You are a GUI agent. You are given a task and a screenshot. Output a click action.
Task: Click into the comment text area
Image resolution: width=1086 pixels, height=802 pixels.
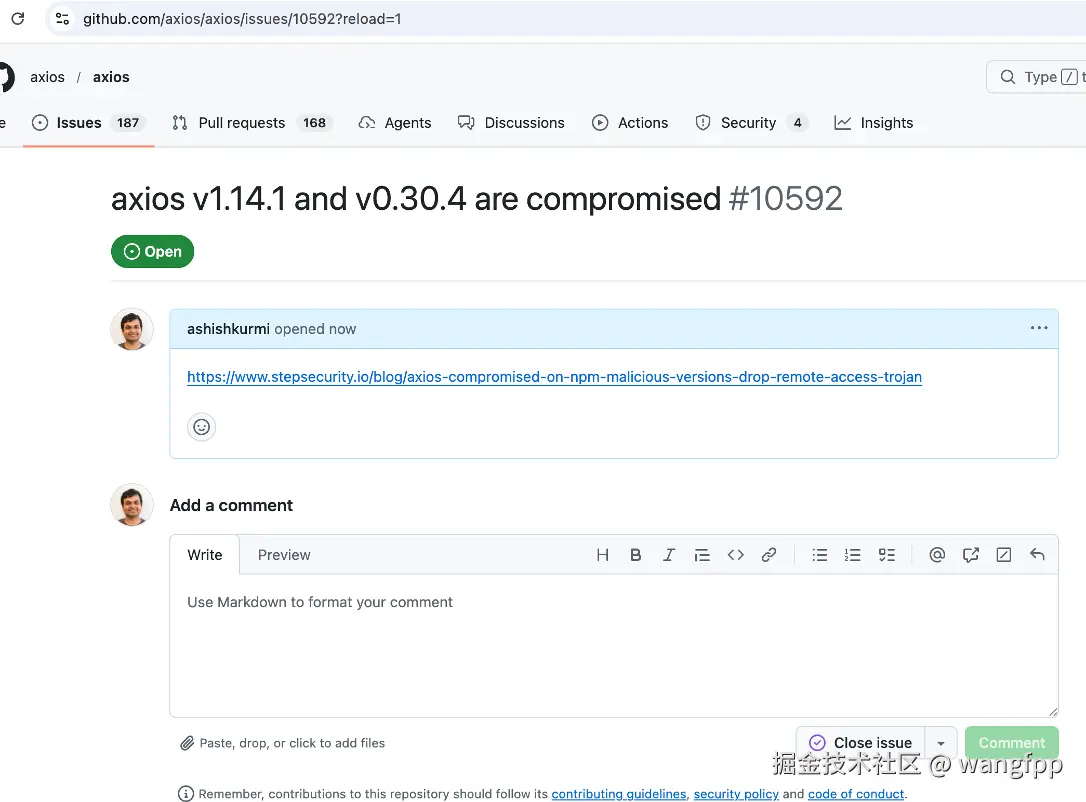[x=614, y=645]
